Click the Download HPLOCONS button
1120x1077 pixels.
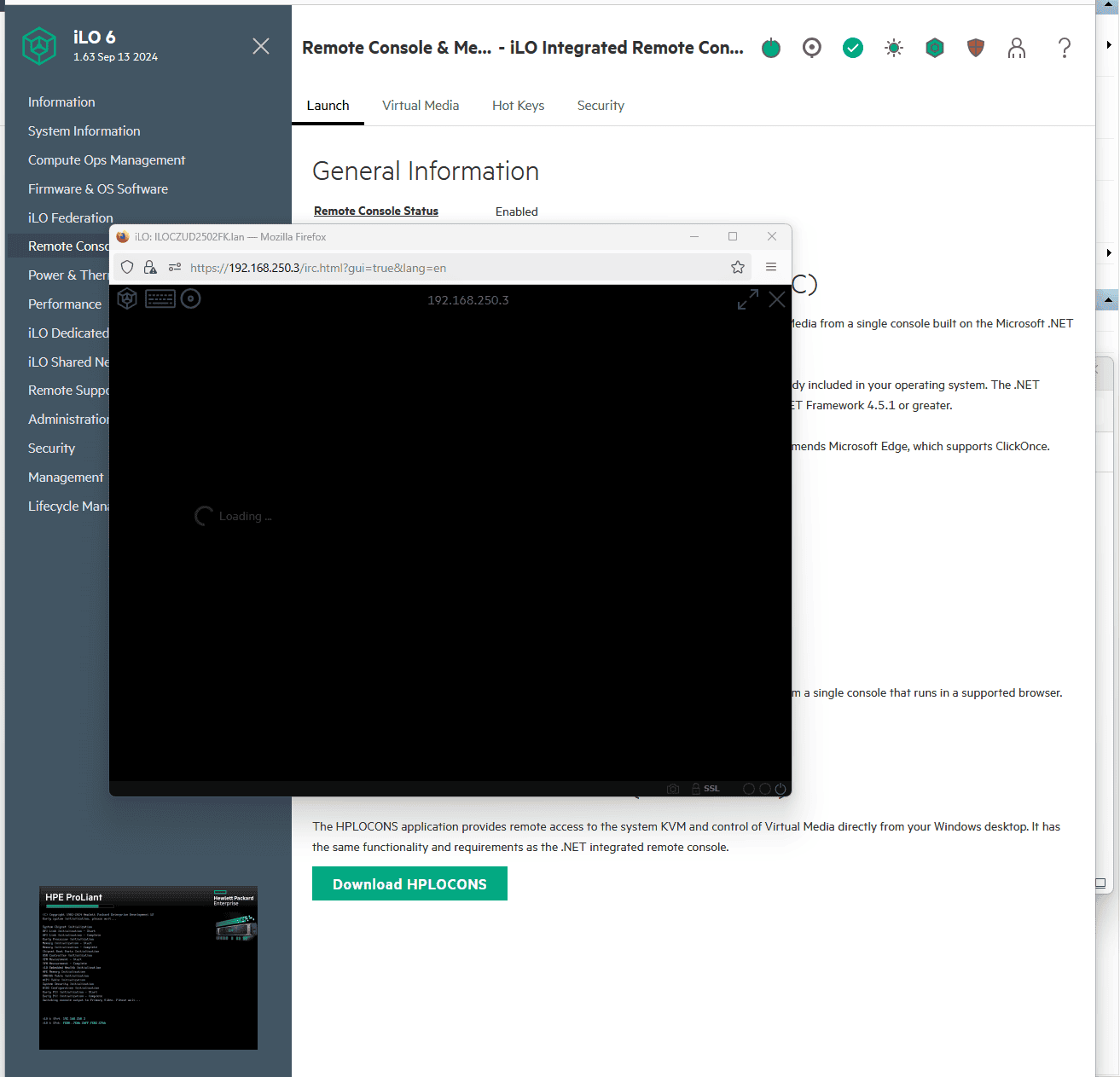tap(409, 884)
